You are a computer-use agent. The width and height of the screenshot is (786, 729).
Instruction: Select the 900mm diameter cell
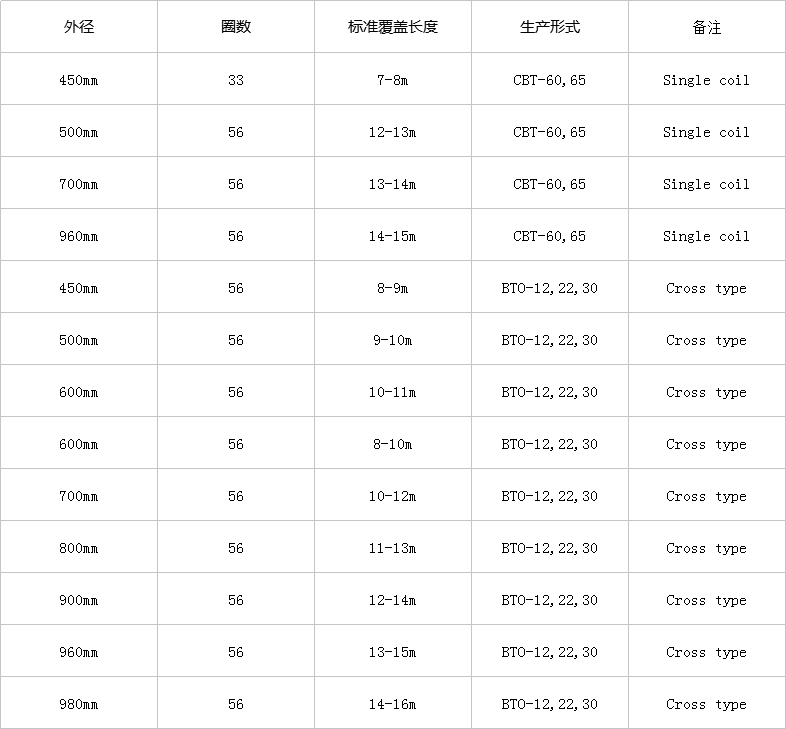point(78,600)
